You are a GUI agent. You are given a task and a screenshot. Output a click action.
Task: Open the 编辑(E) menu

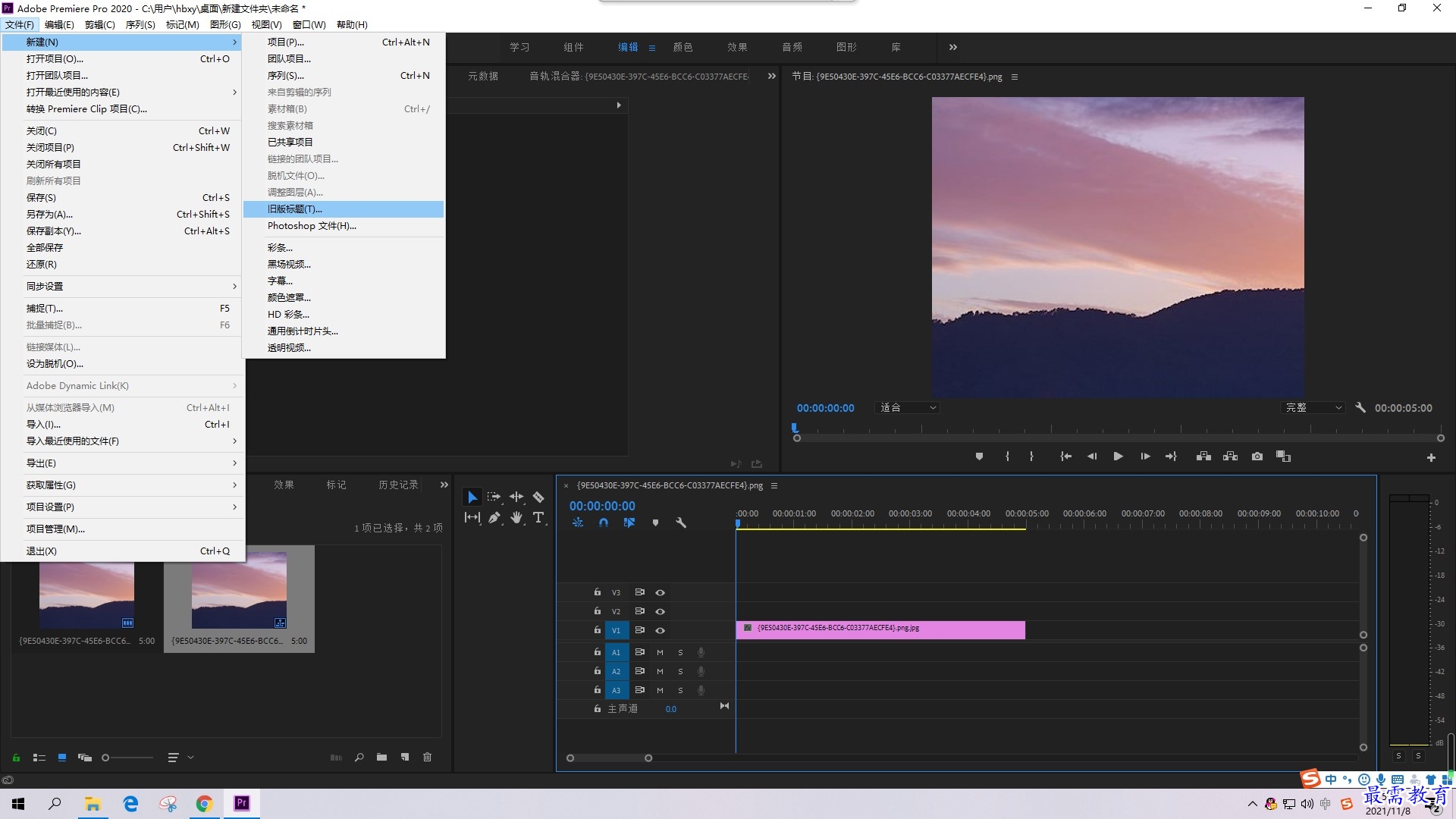click(x=59, y=24)
